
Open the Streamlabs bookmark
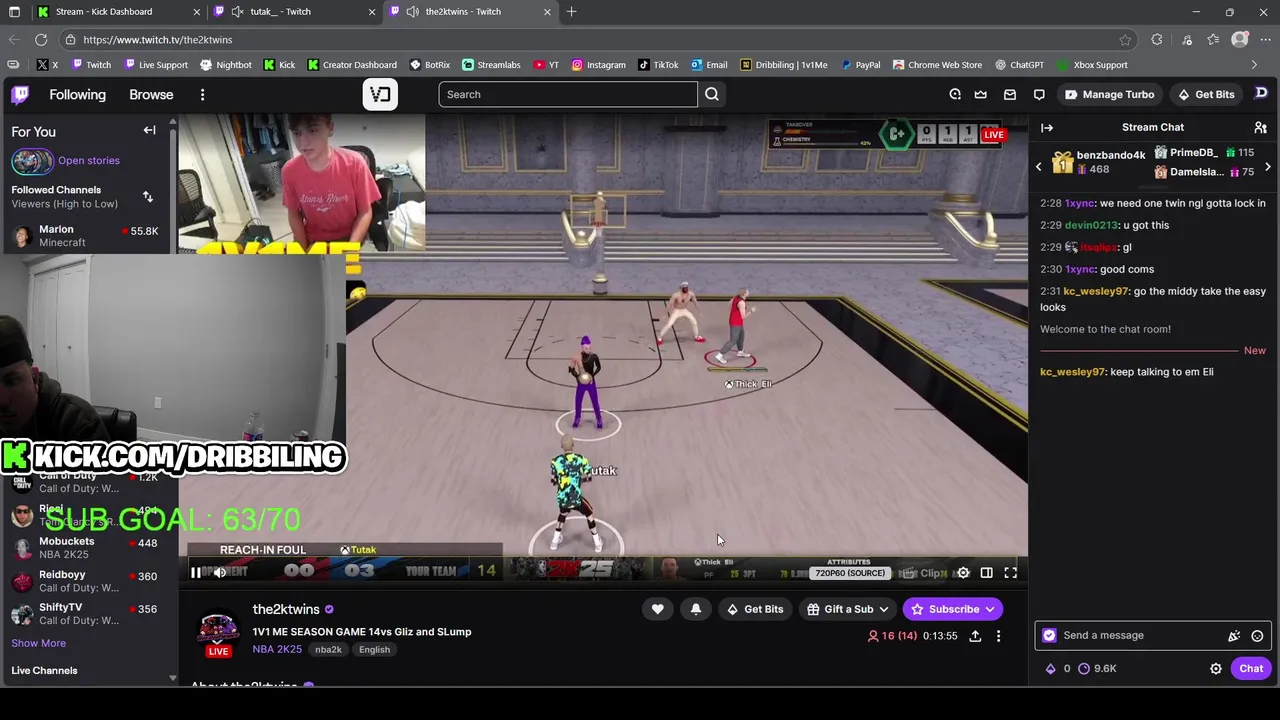click(x=491, y=65)
